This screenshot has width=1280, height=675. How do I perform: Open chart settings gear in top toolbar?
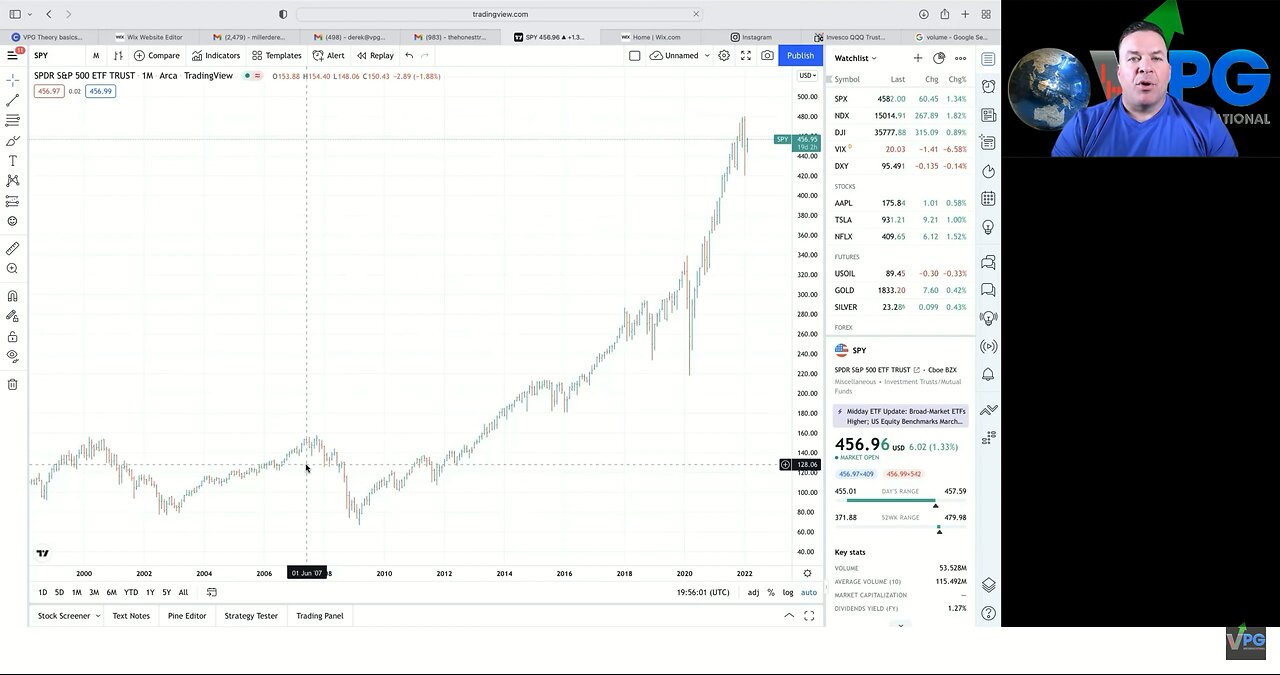click(x=724, y=56)
